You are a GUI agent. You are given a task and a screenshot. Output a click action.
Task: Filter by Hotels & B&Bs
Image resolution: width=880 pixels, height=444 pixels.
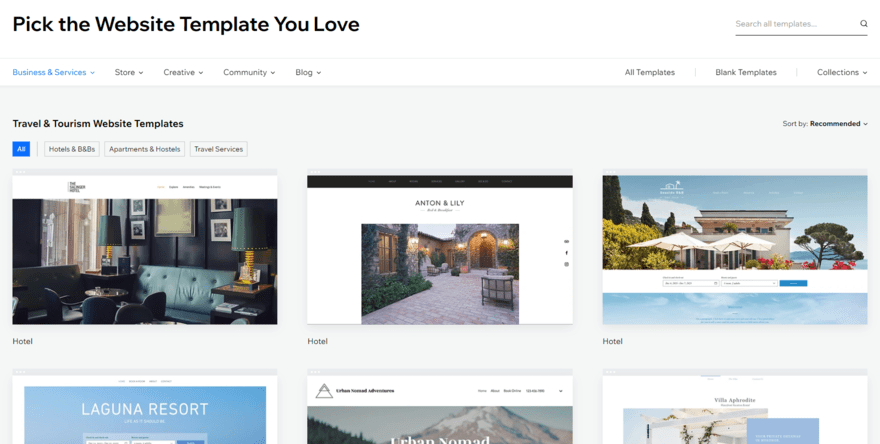click(72, 149)
